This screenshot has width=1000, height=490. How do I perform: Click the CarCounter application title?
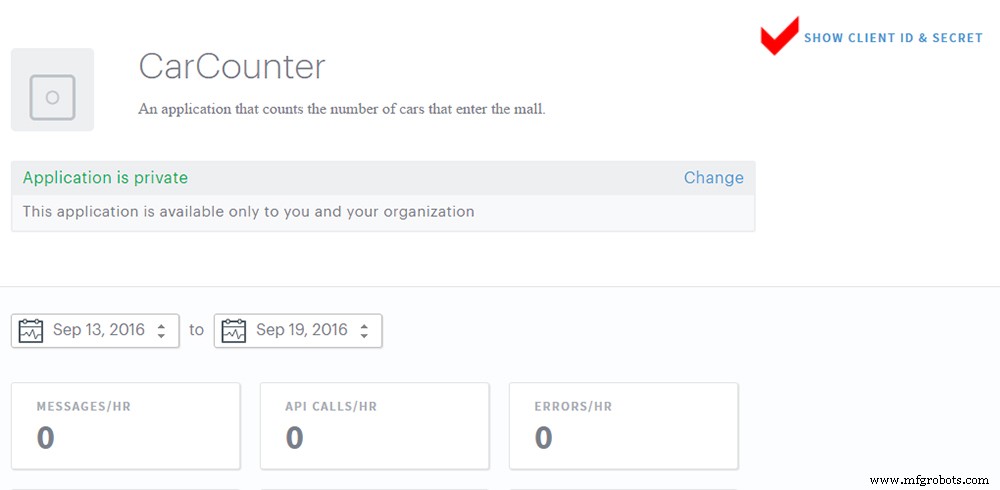pyautogui.click(x=232, y=67)
